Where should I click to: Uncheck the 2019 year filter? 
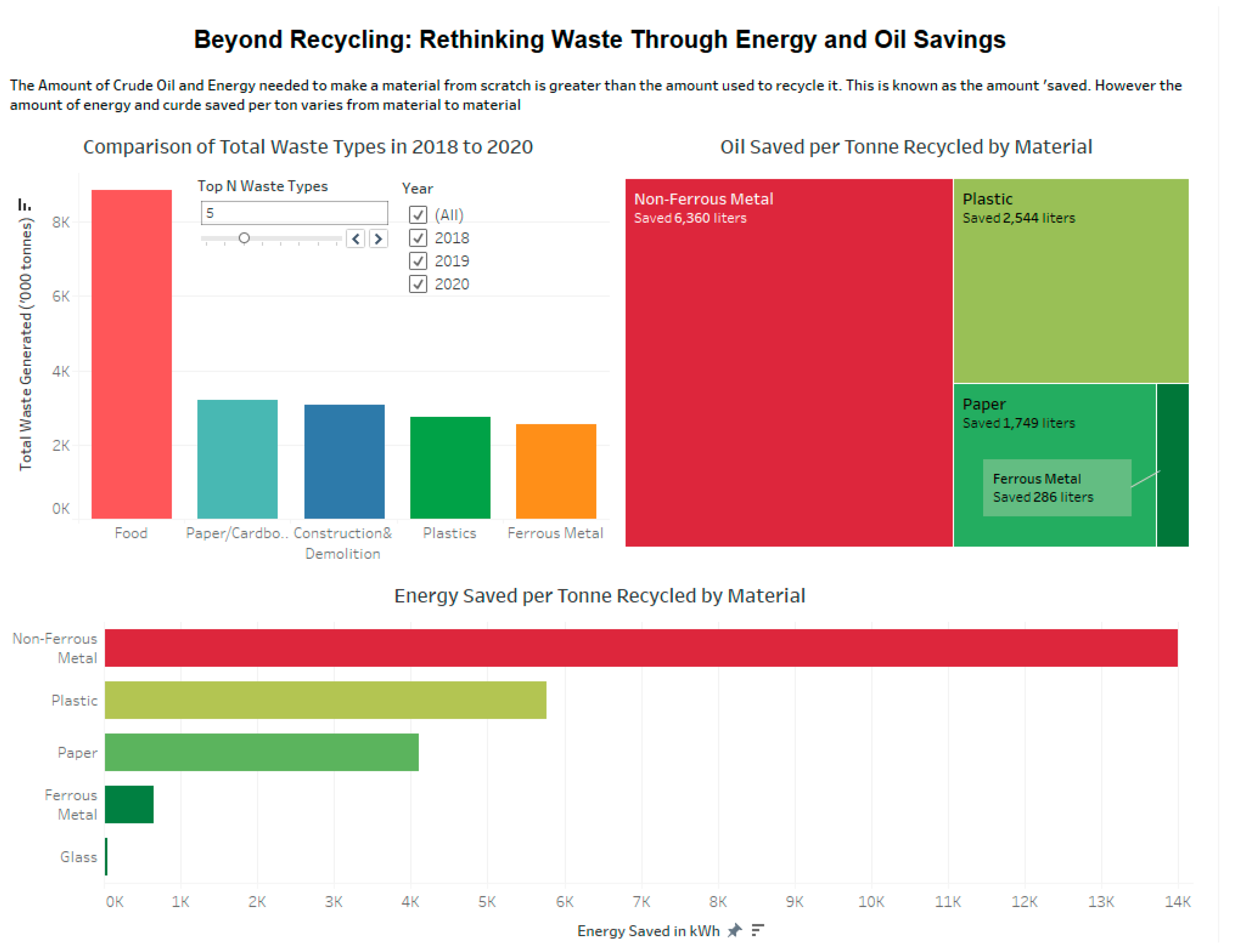(x=418, y=261)
